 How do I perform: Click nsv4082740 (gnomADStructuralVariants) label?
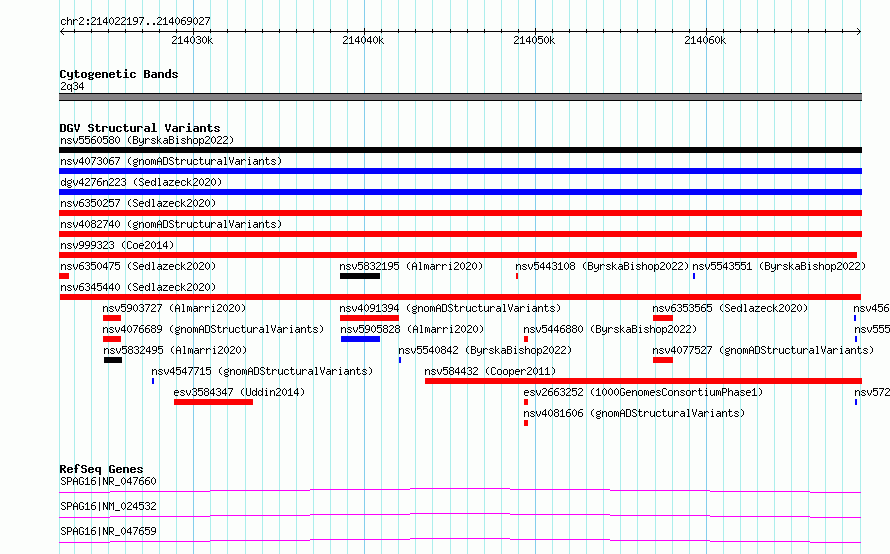pyautogui.click(x=171, y=224)
